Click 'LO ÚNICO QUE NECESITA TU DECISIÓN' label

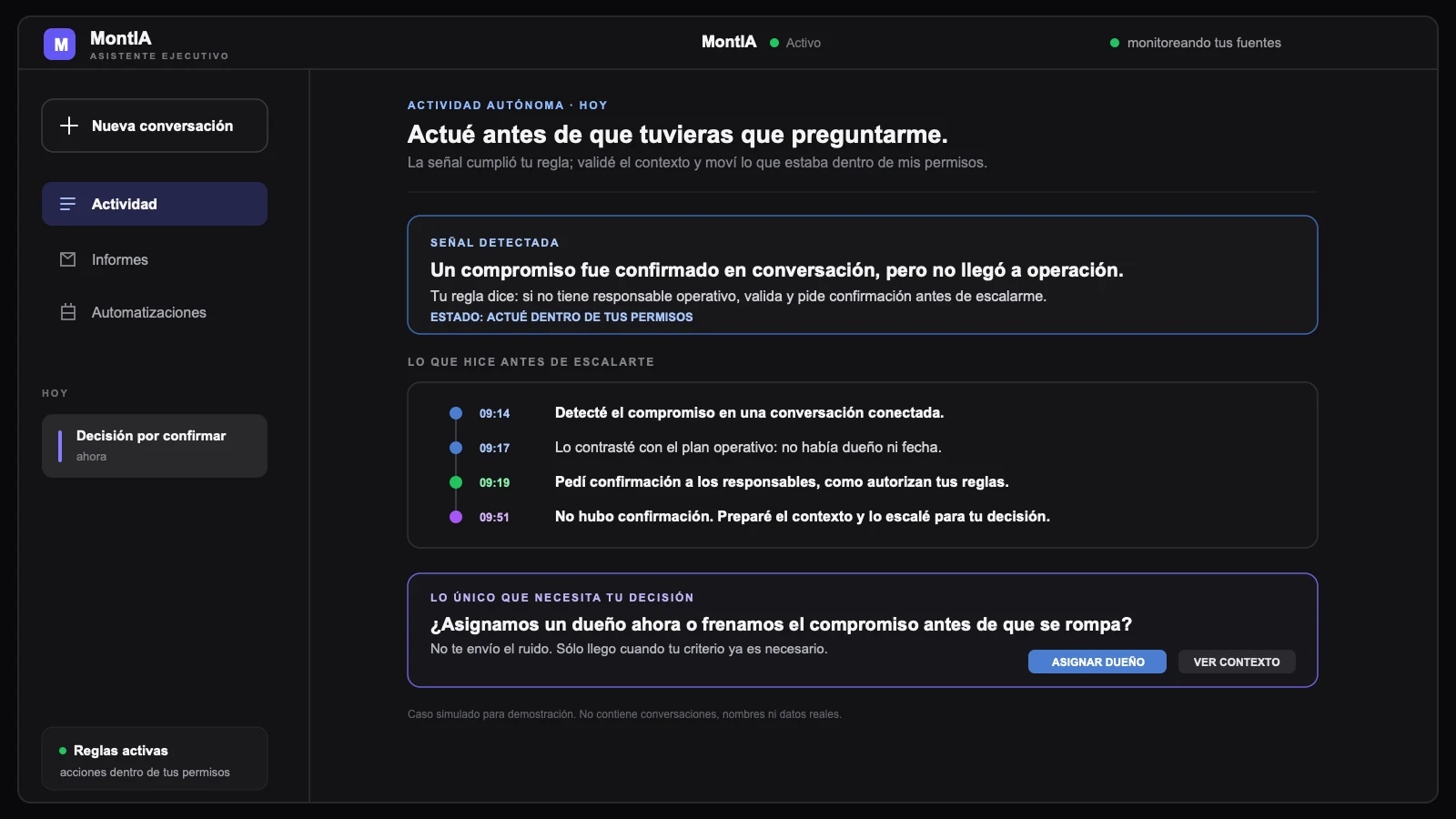click(x=562, y=598)
